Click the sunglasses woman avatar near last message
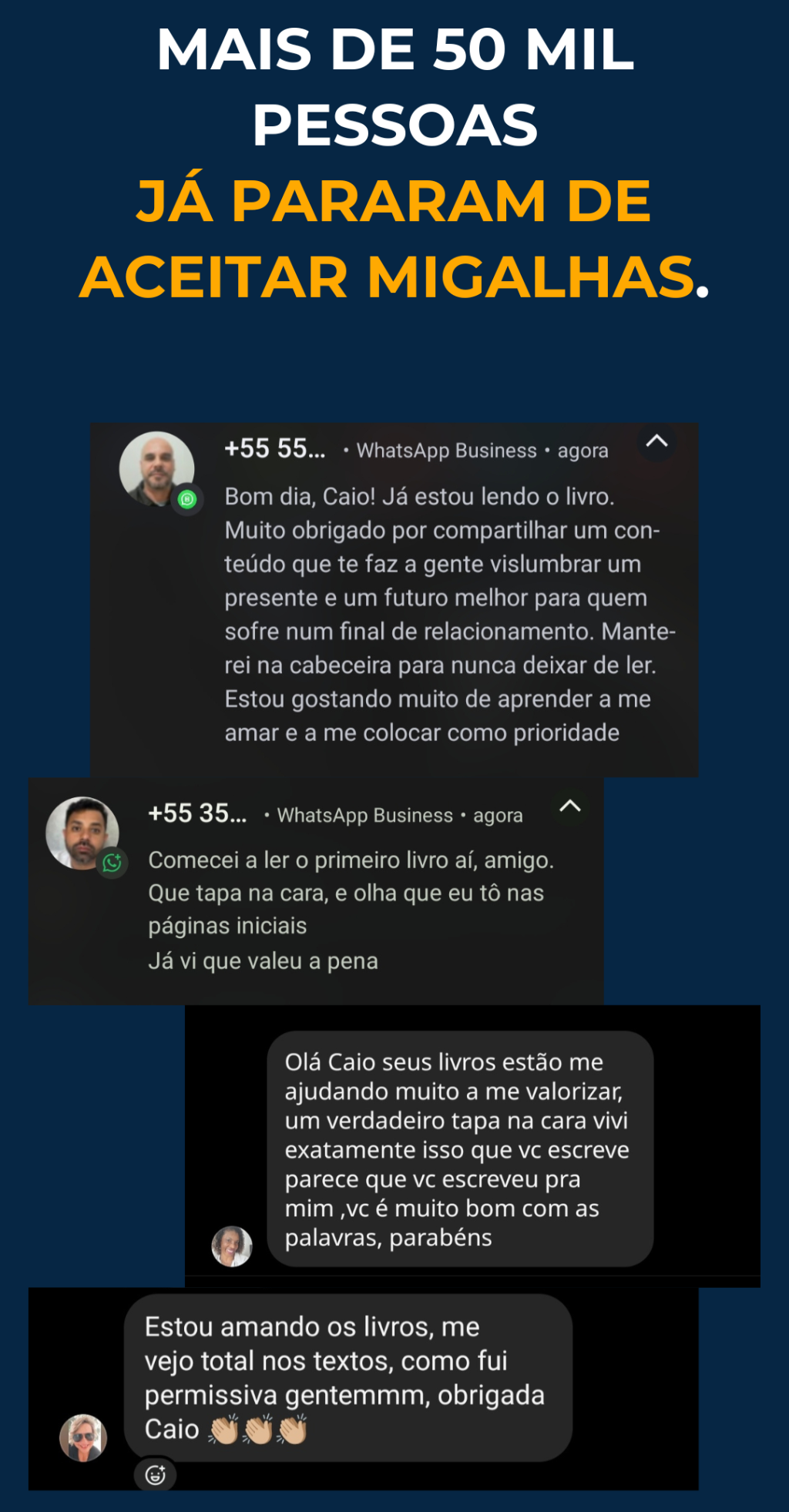 (83, 1438)
